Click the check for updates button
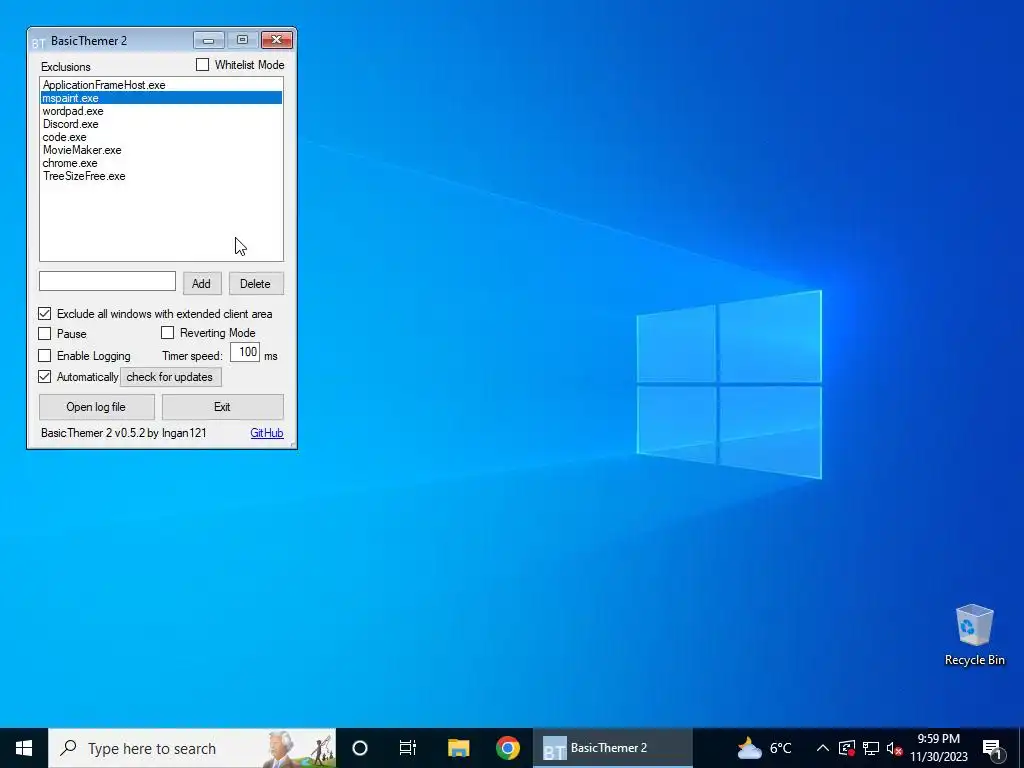This screenshot has height=768, width=1024. coord(170,377)
